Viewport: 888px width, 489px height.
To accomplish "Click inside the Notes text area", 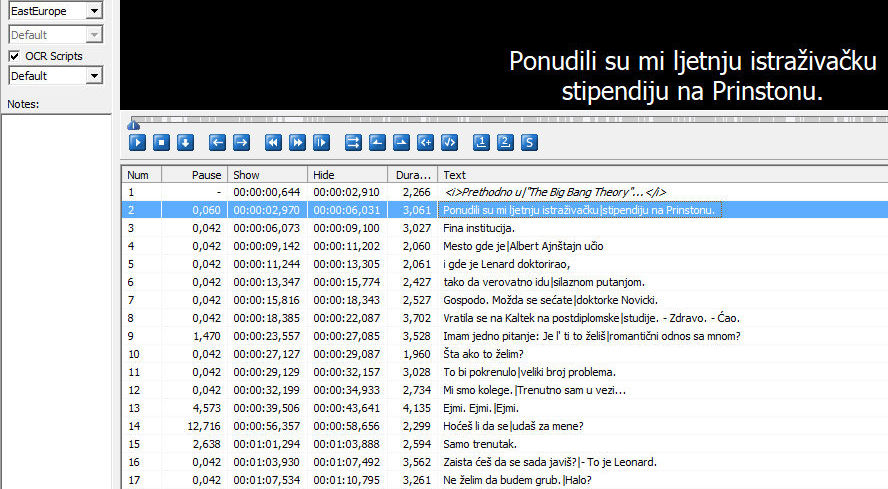I will (x=56, y=300).
